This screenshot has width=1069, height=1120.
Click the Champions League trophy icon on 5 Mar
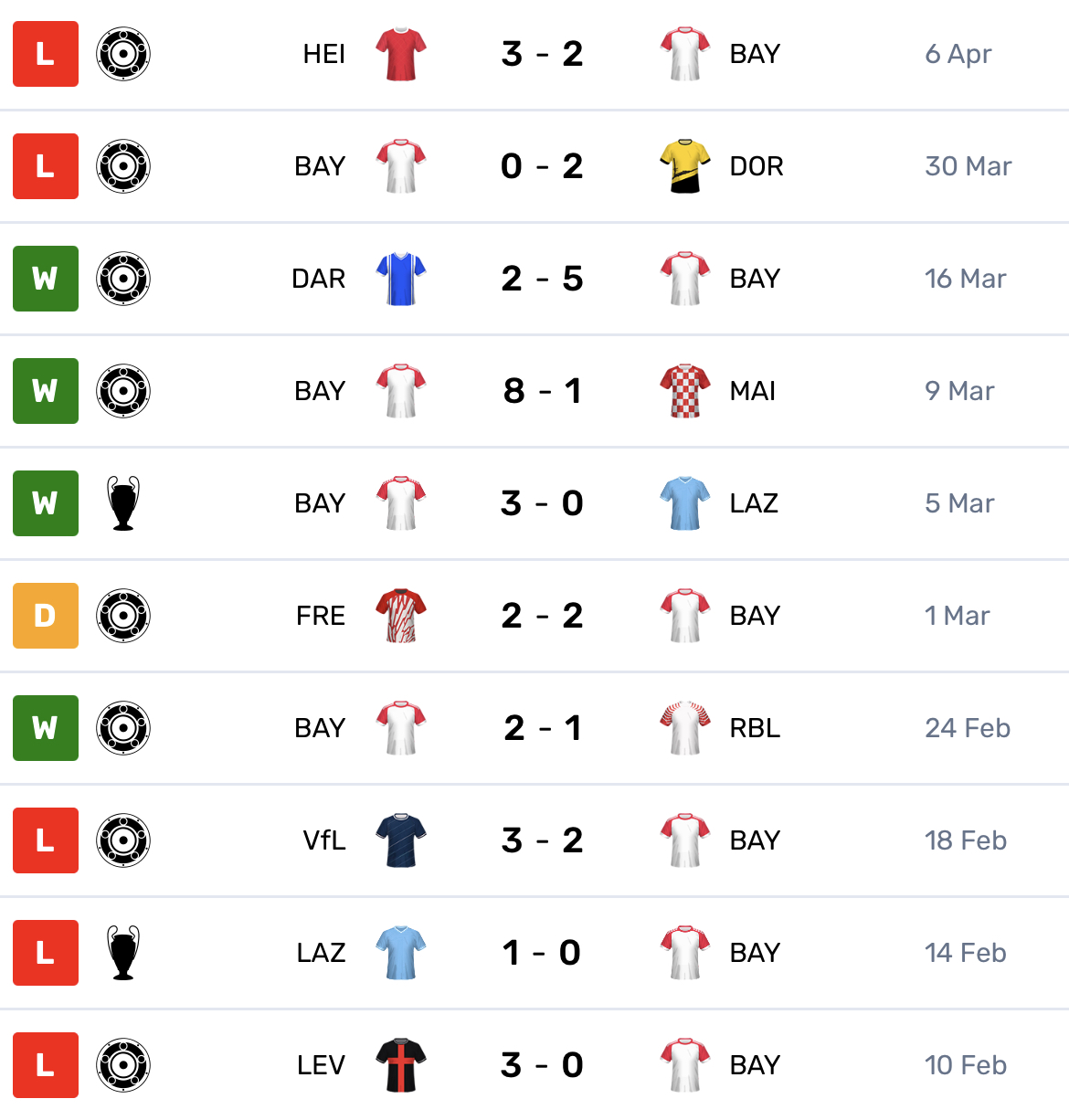point(123,503)
